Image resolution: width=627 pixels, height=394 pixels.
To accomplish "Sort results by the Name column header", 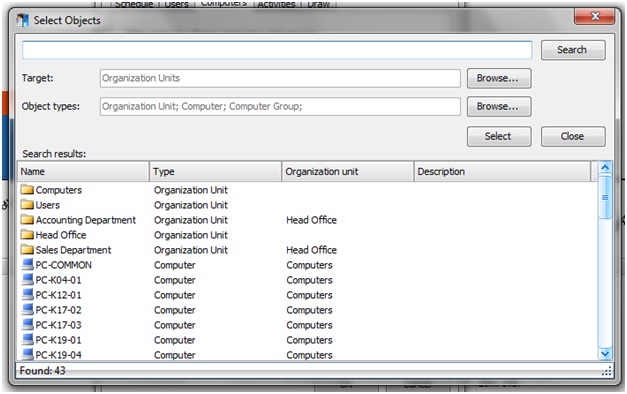I will point(83,172).
